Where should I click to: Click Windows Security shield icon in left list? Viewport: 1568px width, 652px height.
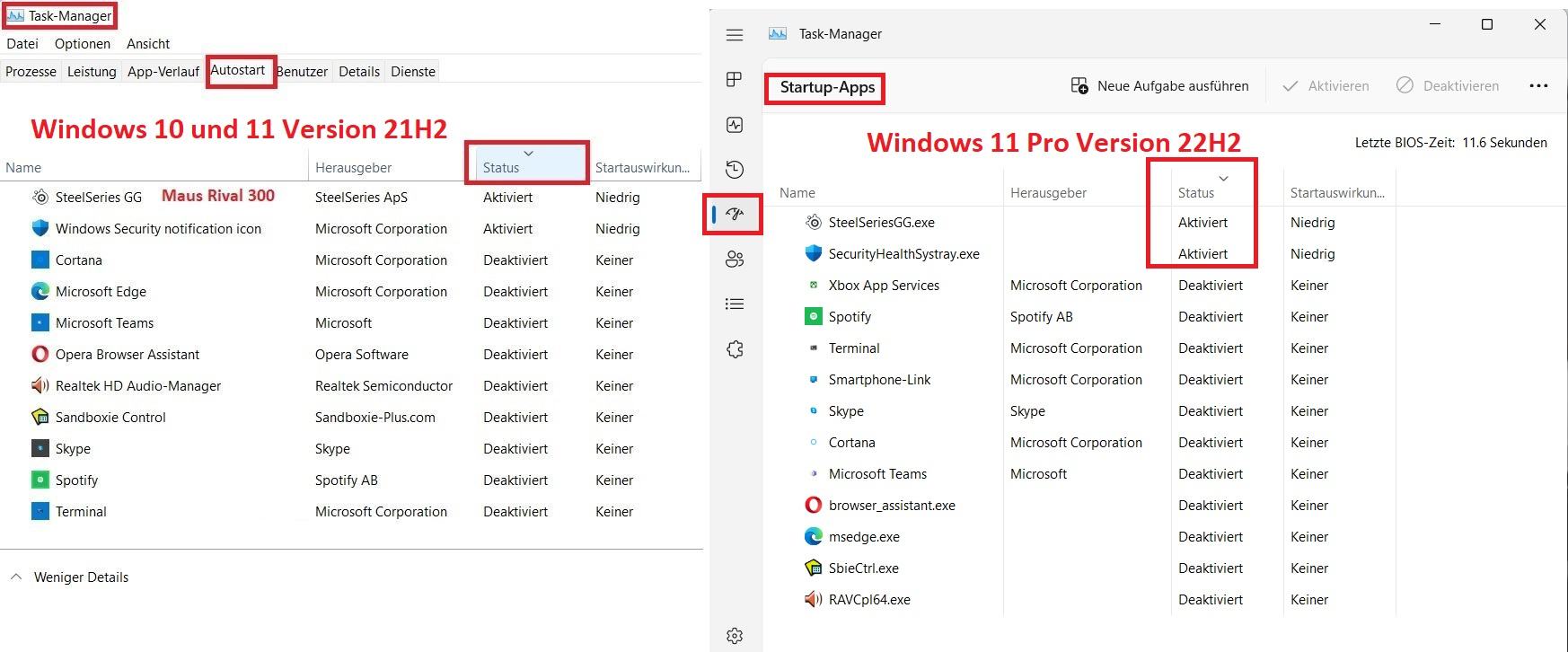click(x=40, y=228)
